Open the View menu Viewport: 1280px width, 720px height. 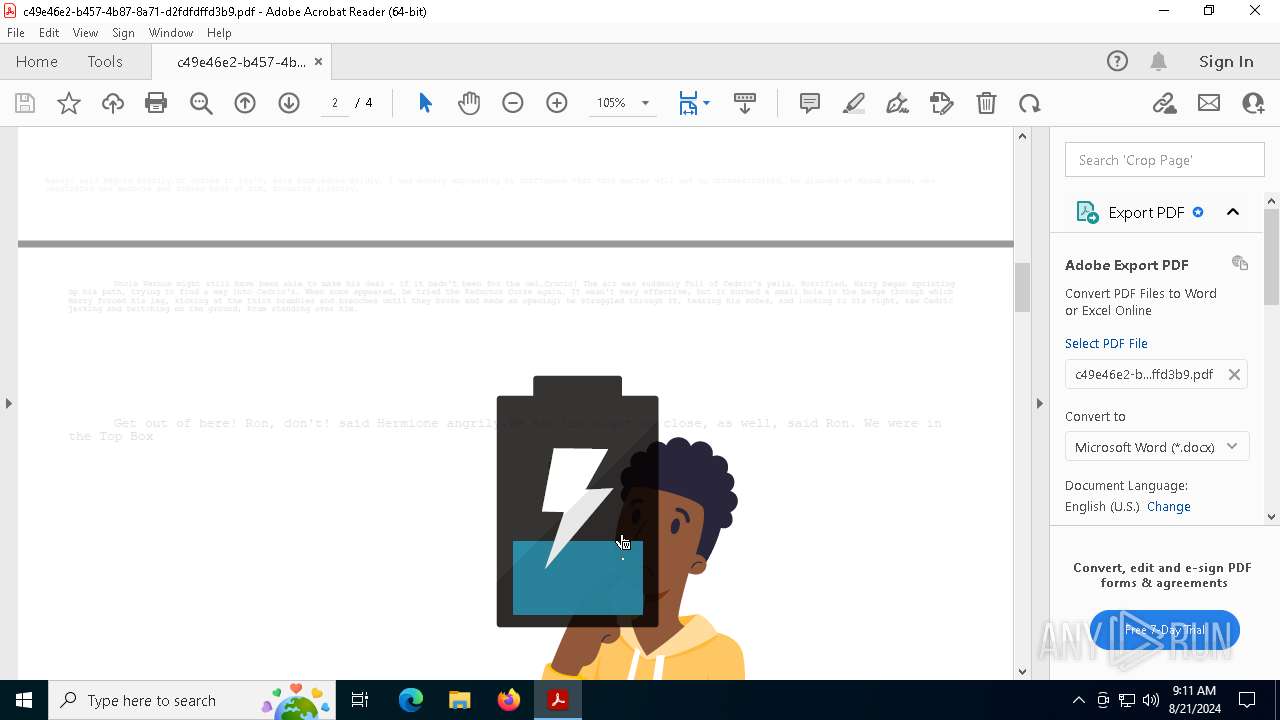coord(85,32)
